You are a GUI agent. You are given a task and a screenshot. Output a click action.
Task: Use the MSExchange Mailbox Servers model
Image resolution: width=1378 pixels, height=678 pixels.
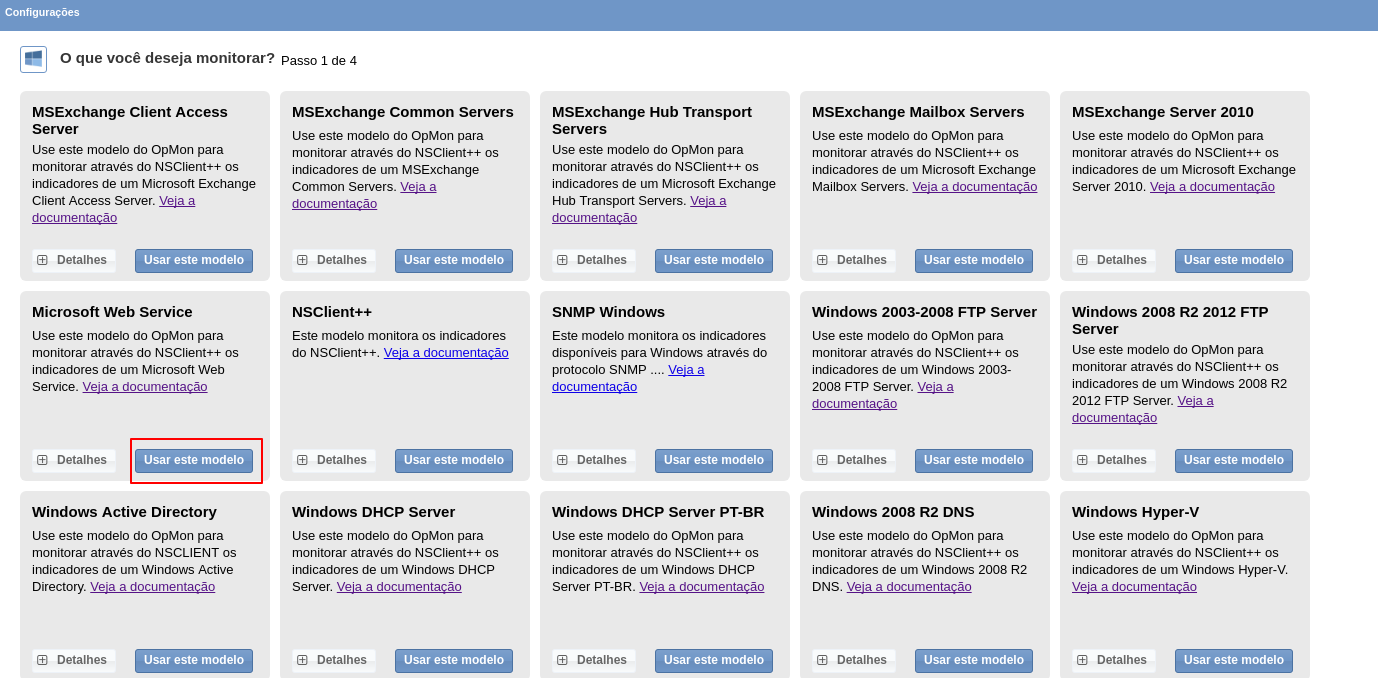coord(974,260)
